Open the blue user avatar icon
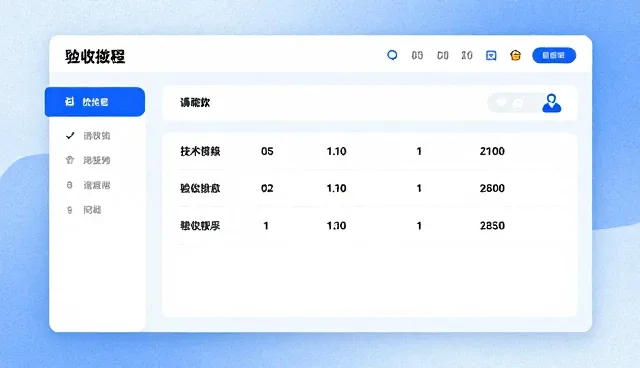 coord(551,103)
